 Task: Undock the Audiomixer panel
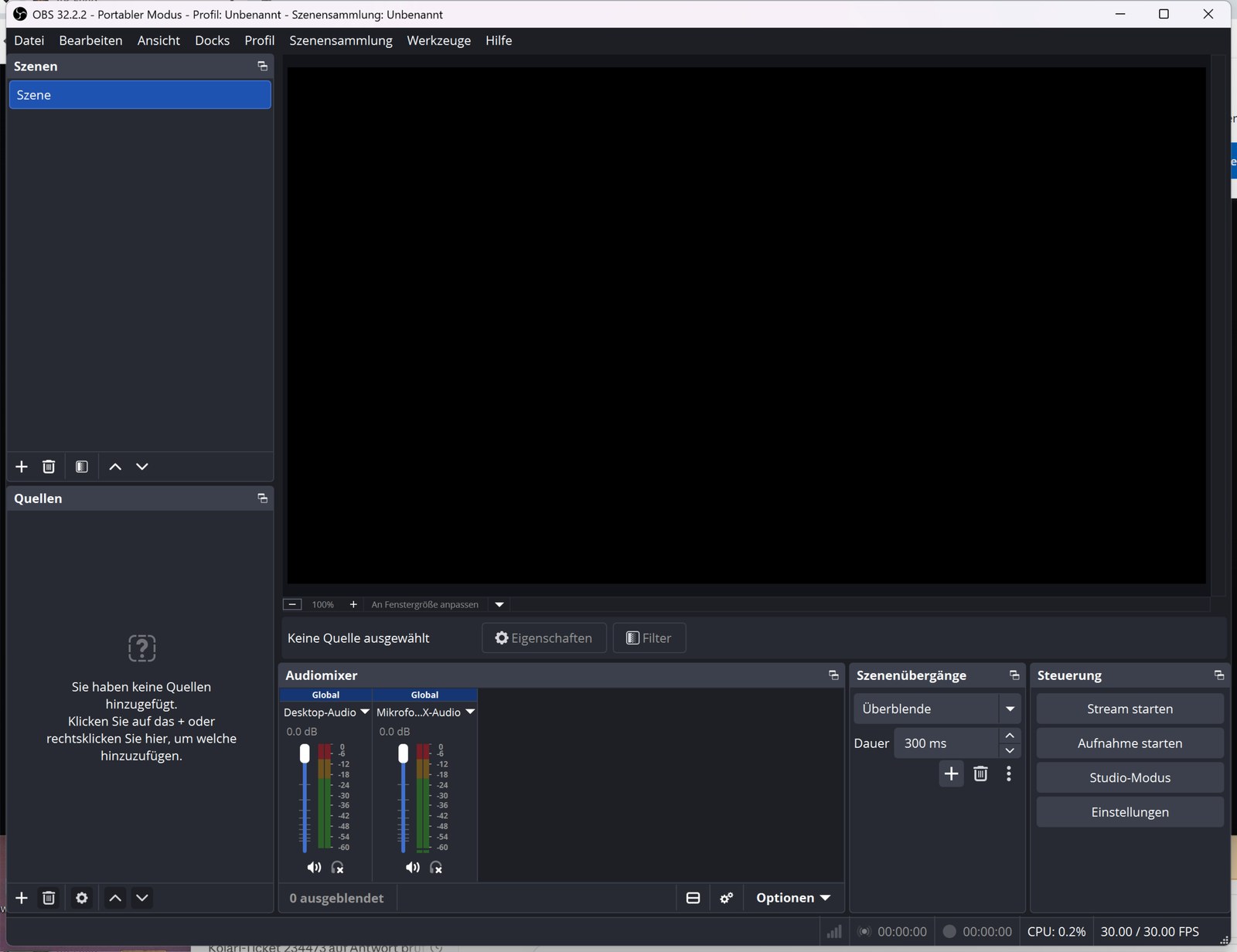click(x=833, y=675)
